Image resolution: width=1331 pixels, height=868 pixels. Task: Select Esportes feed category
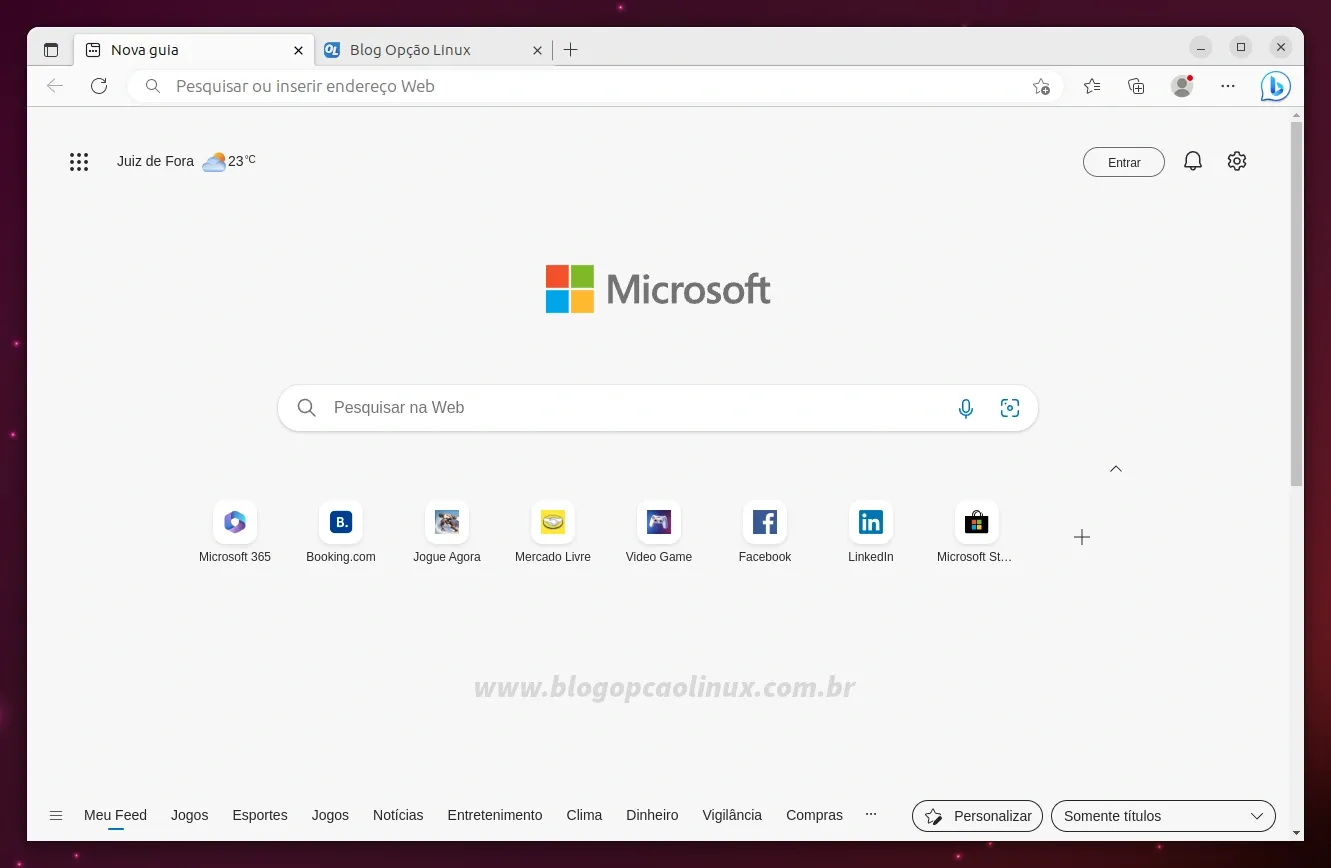(x=260, y=815)
